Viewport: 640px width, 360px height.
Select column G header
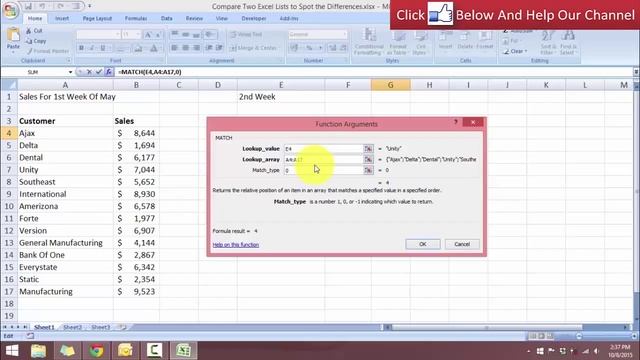[390, 85]
